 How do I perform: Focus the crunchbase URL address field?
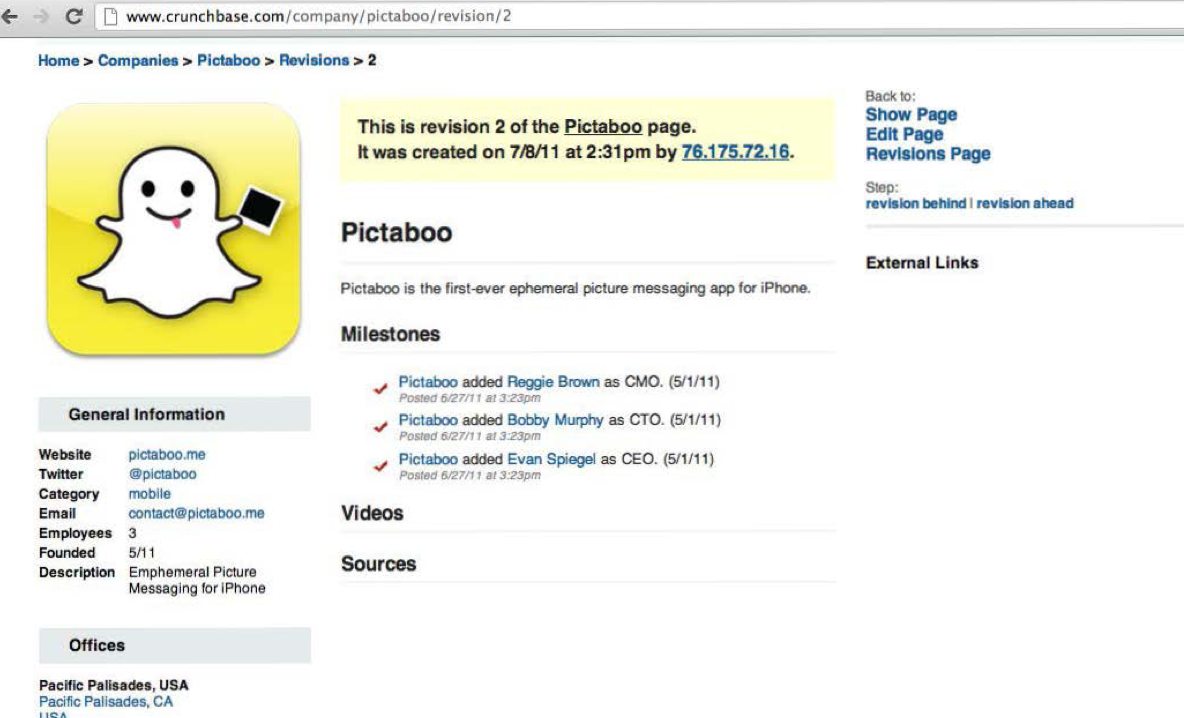tap(400, 16)
